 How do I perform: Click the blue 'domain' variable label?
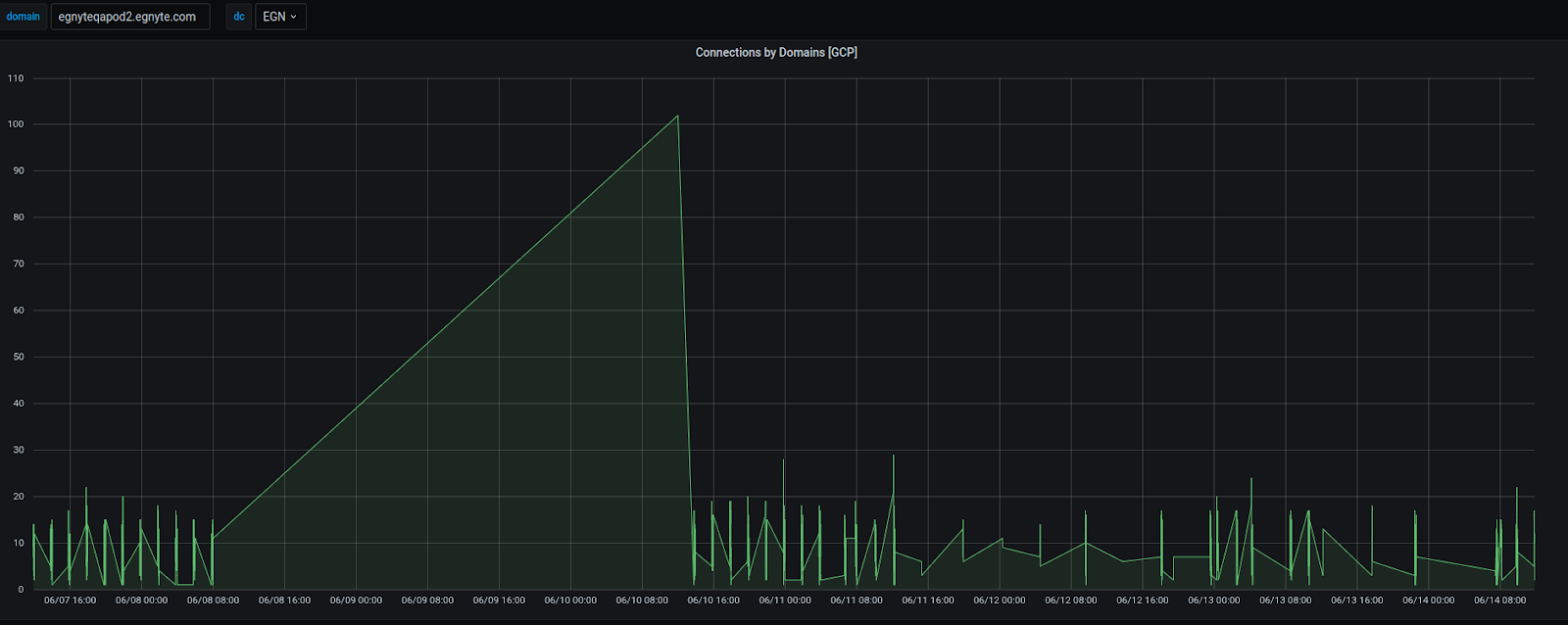24,17
